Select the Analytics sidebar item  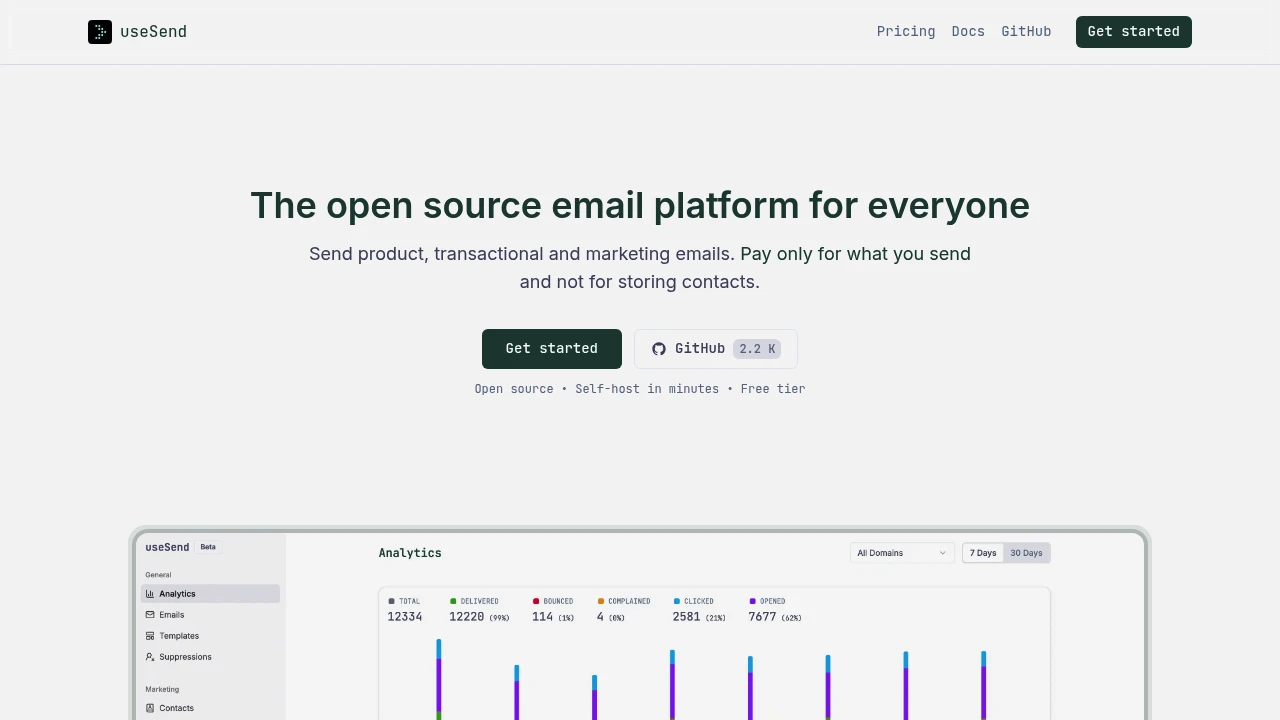click(210, 594)
